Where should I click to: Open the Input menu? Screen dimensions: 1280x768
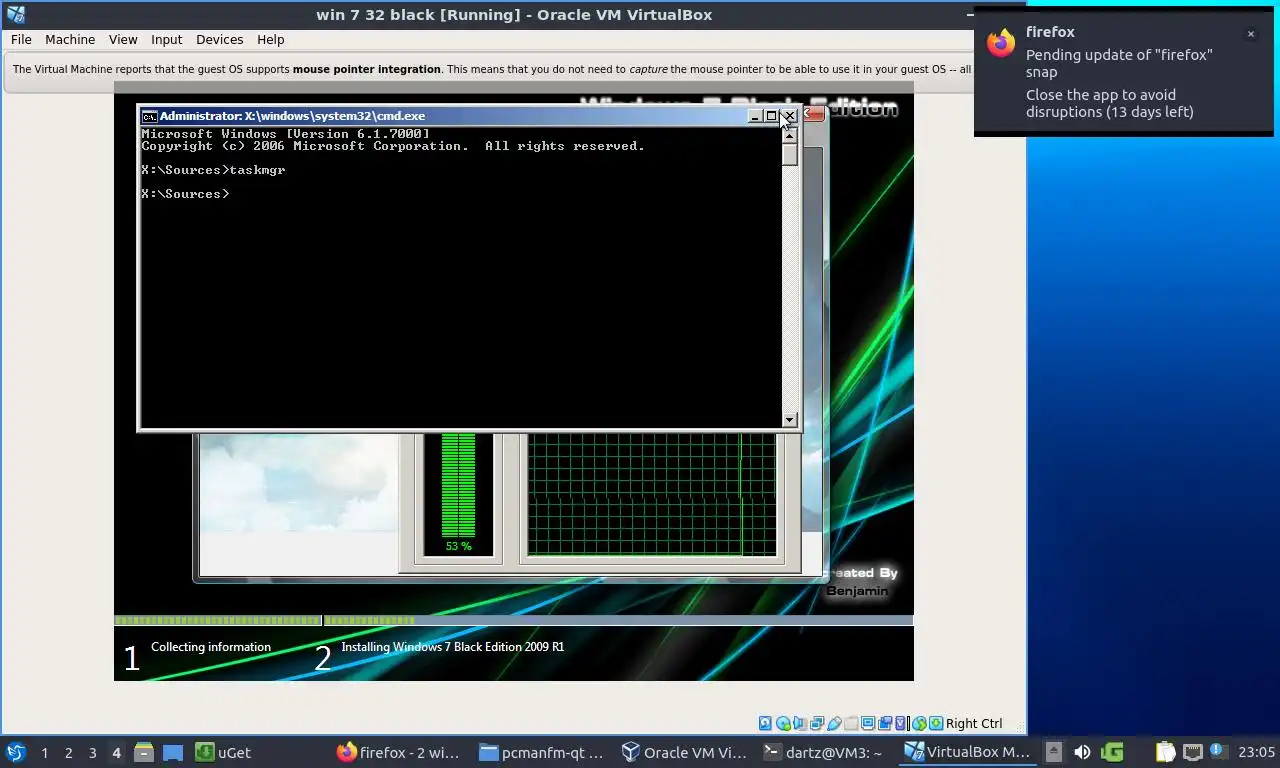(167, 39)
